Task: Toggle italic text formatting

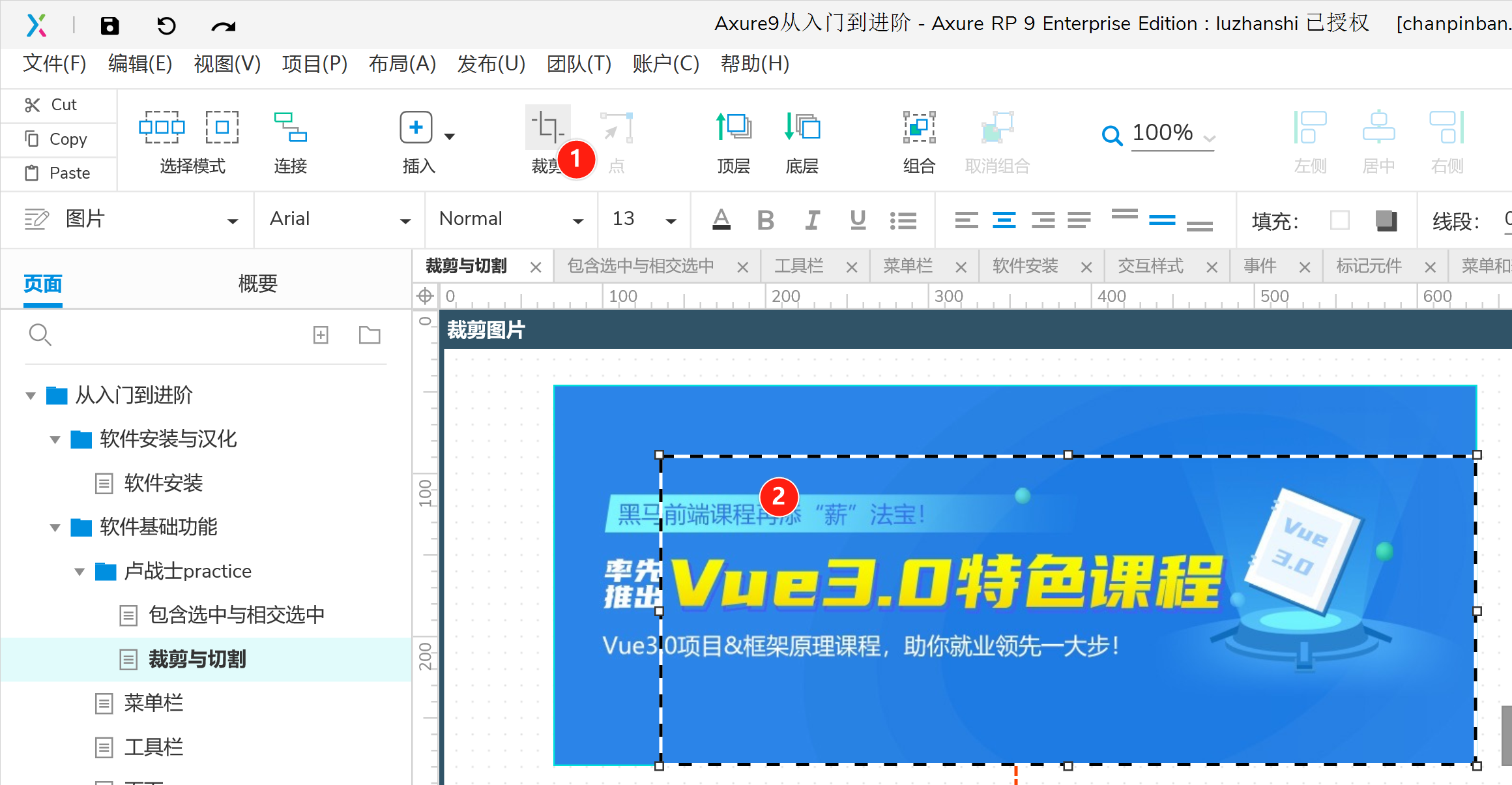Action: point(812,220)
